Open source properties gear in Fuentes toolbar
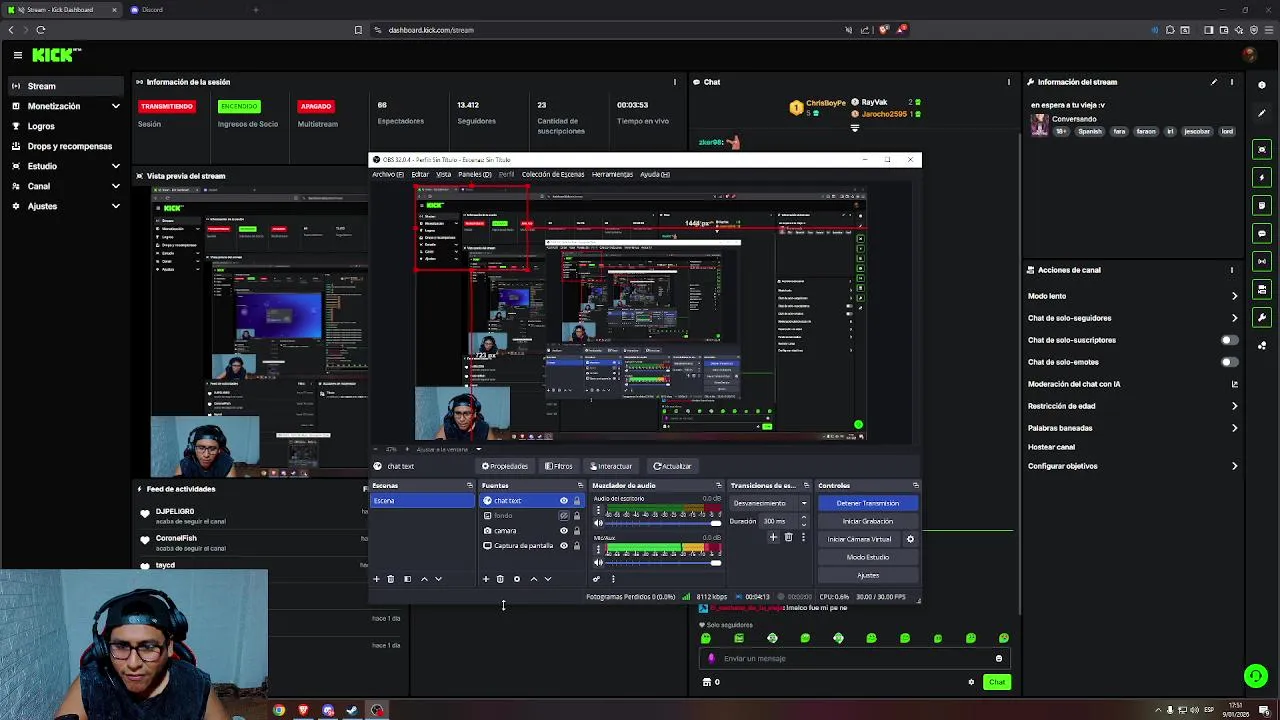This screenshot has height=720, width=1280. point(517,579)
